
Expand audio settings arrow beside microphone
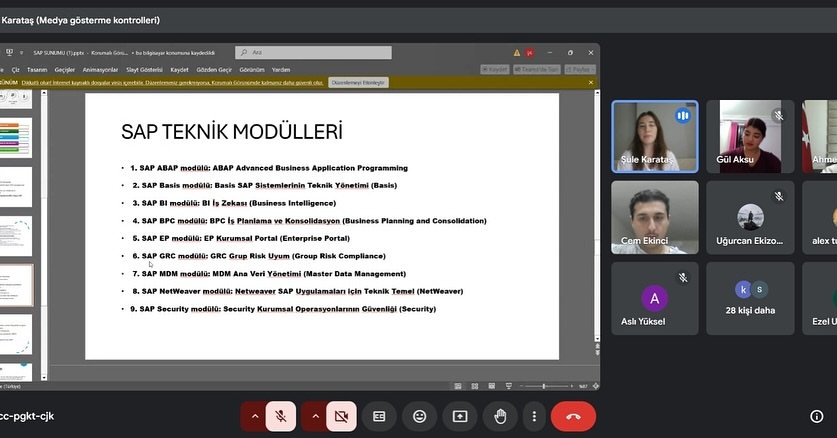[255, 416]
